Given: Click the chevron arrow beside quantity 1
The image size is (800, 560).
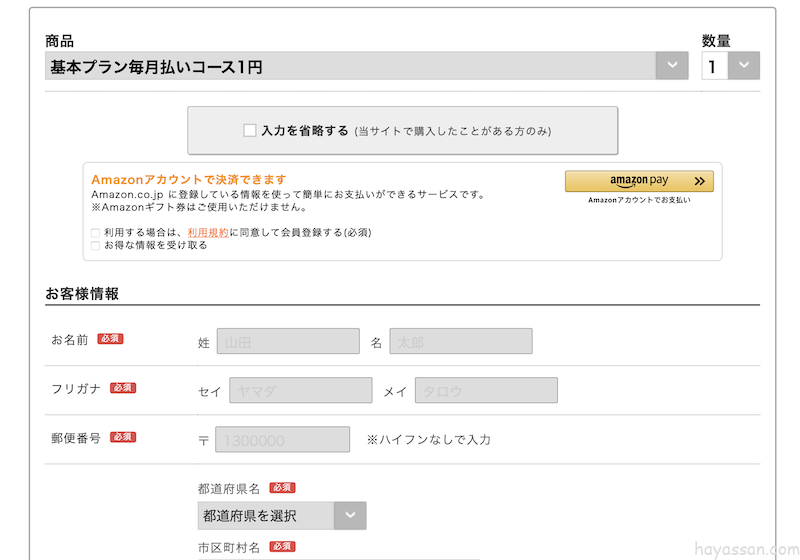Looking at the screenshot, I should click(744, 66).
